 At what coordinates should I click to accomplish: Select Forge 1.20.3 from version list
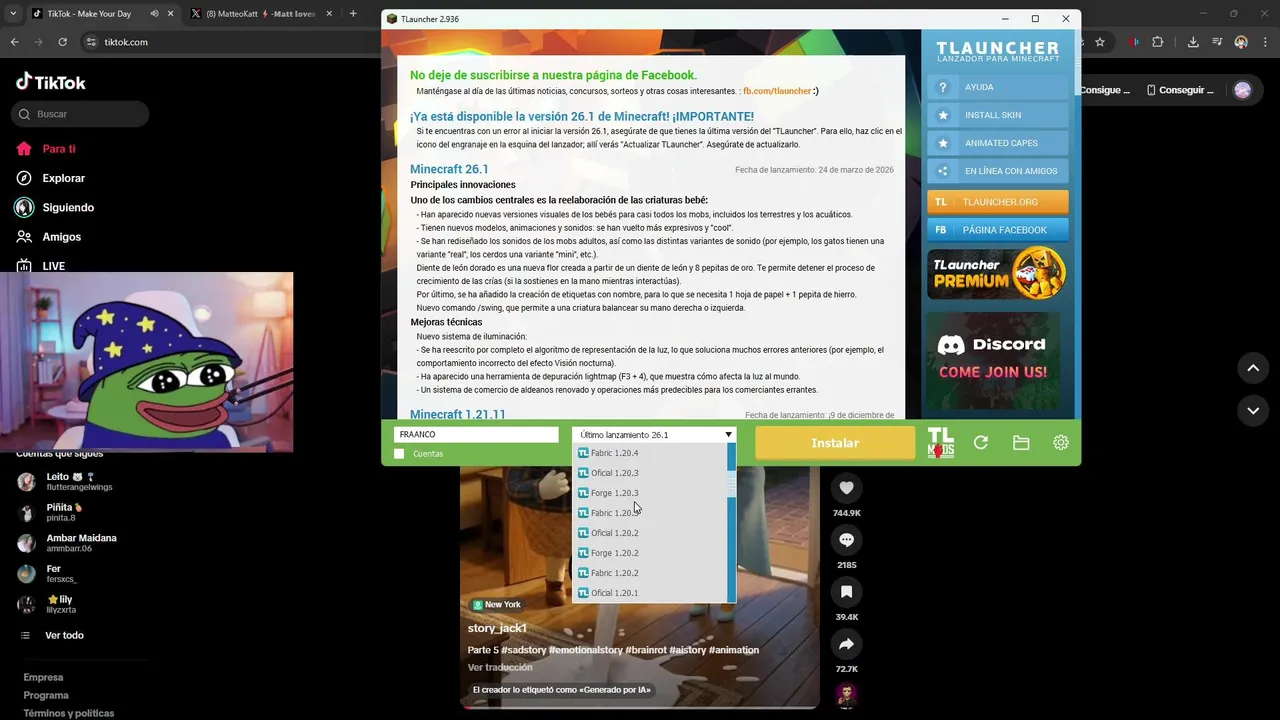click(651, 493)
